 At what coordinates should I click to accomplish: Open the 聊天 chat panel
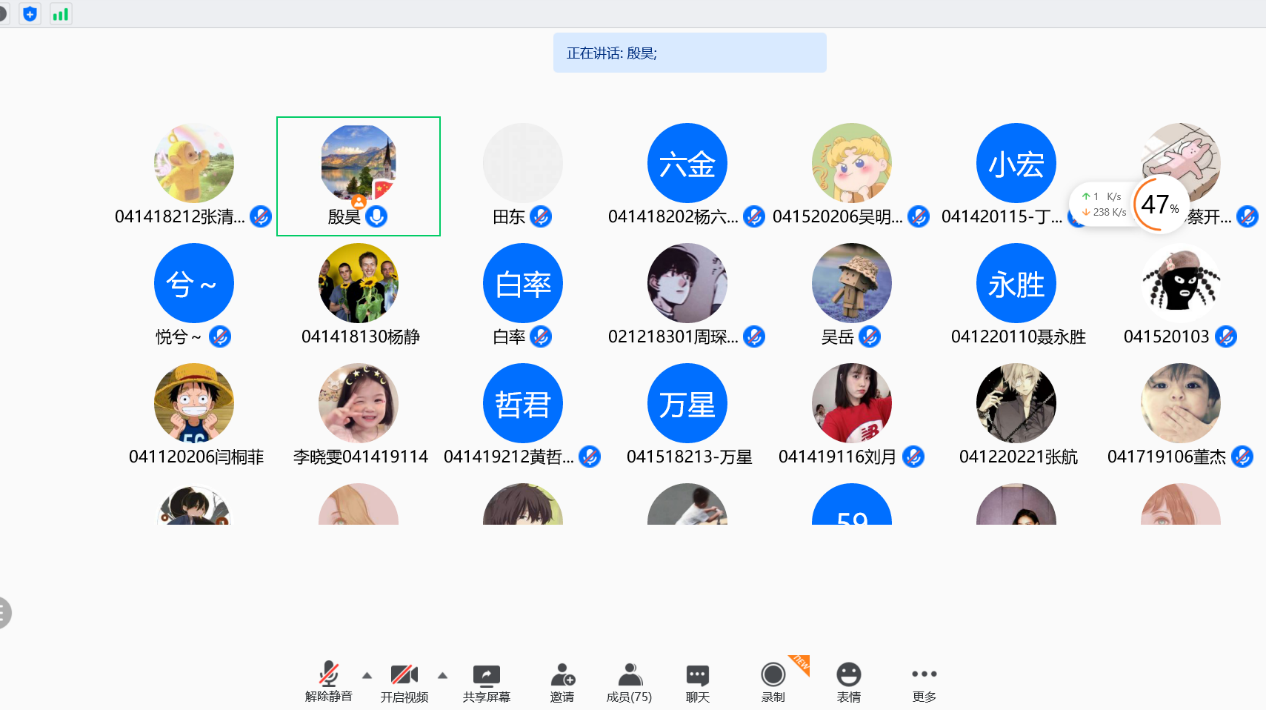click(698, 675)
